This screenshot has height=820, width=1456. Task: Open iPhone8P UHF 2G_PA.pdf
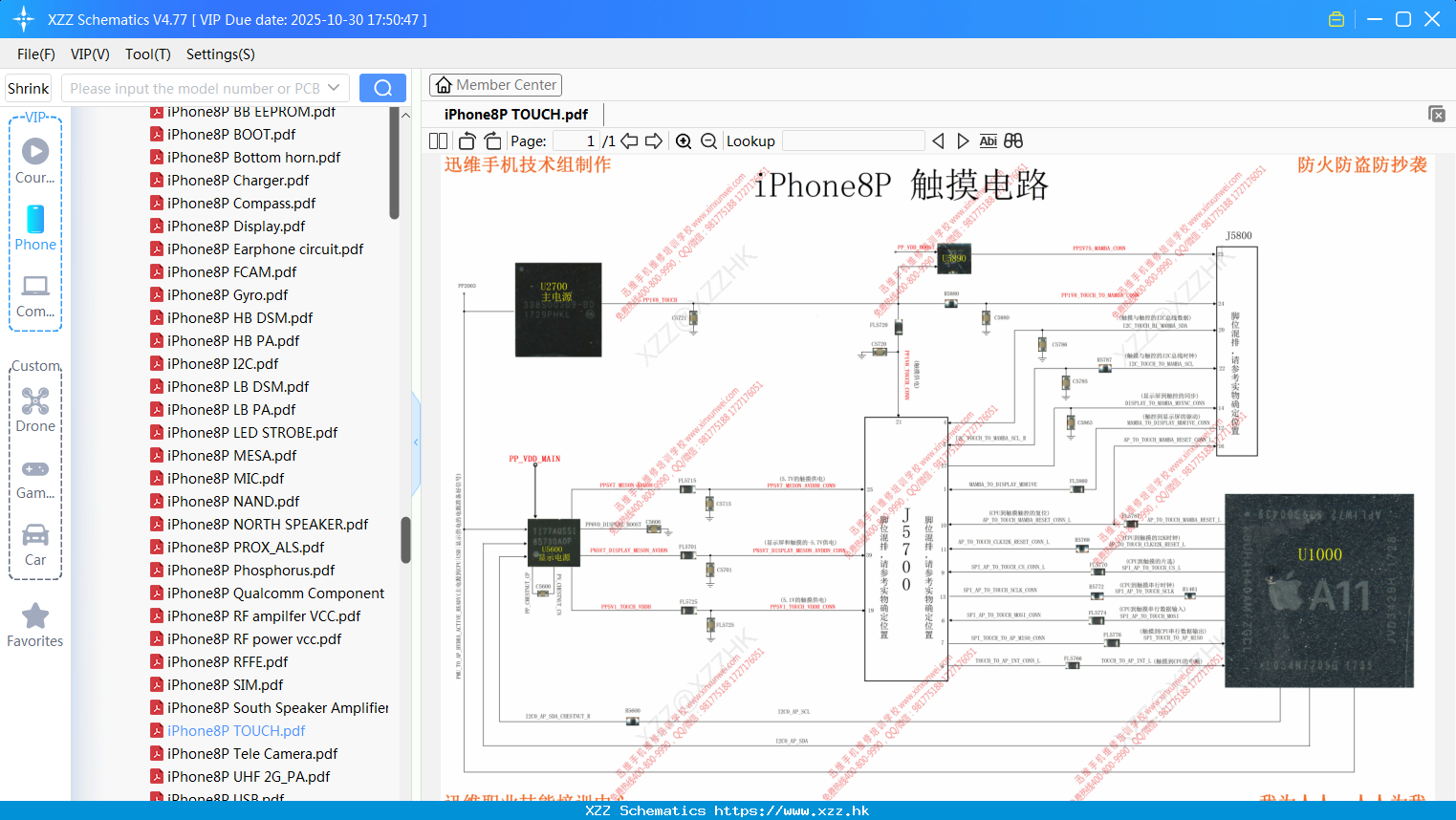click(x=249, y=777)
